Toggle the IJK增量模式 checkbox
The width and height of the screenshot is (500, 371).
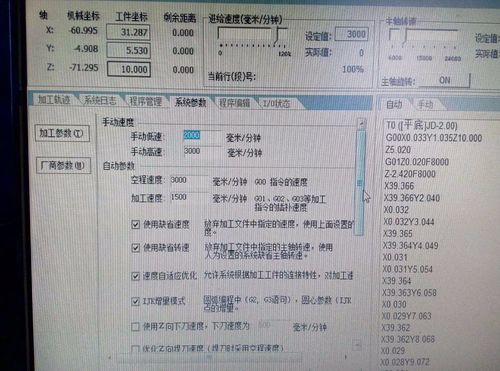click(x=135, y=302)
